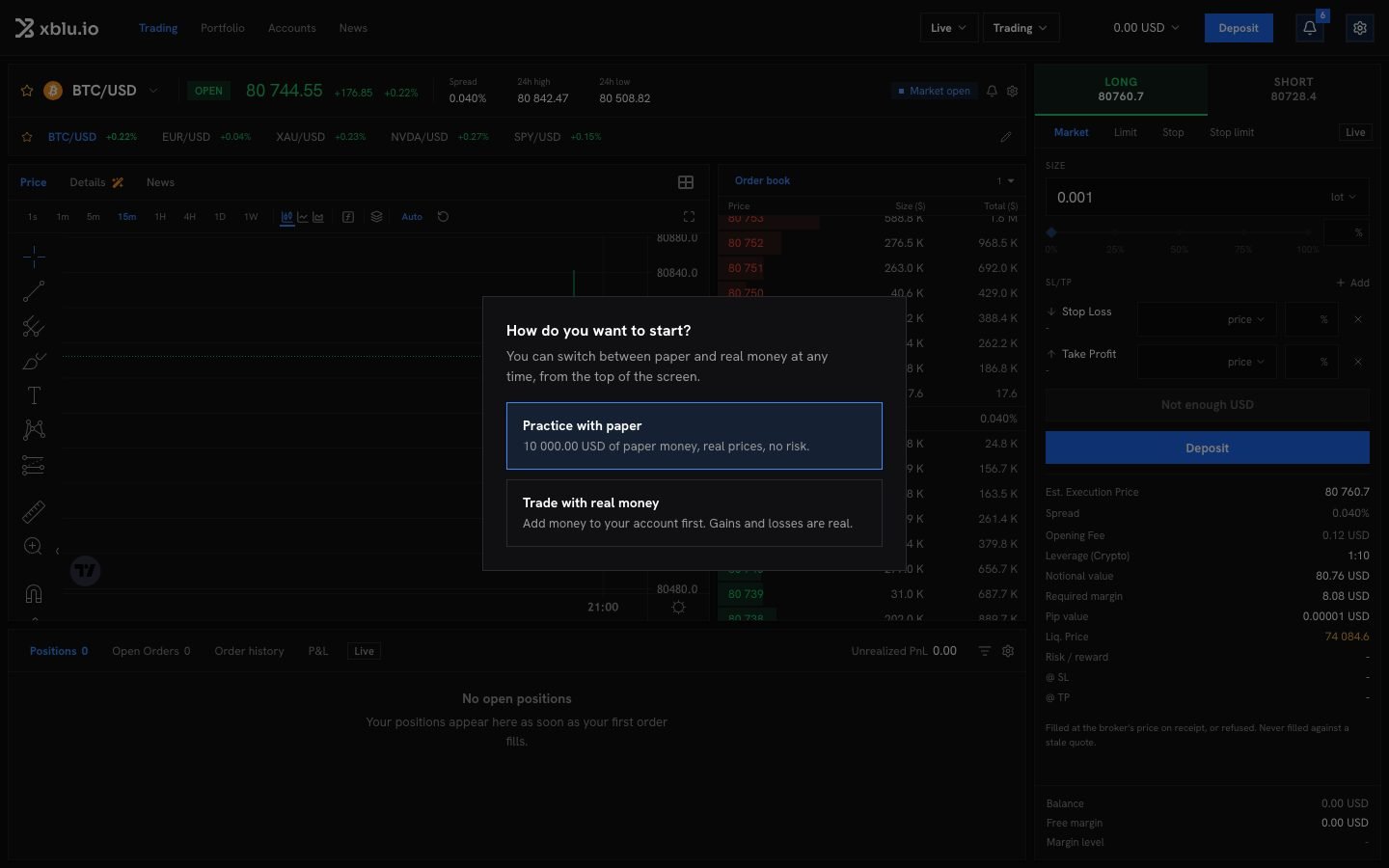Open the settings gear in header
The height and width of the screenshot is (868, 1389).
click(1360, 28)
